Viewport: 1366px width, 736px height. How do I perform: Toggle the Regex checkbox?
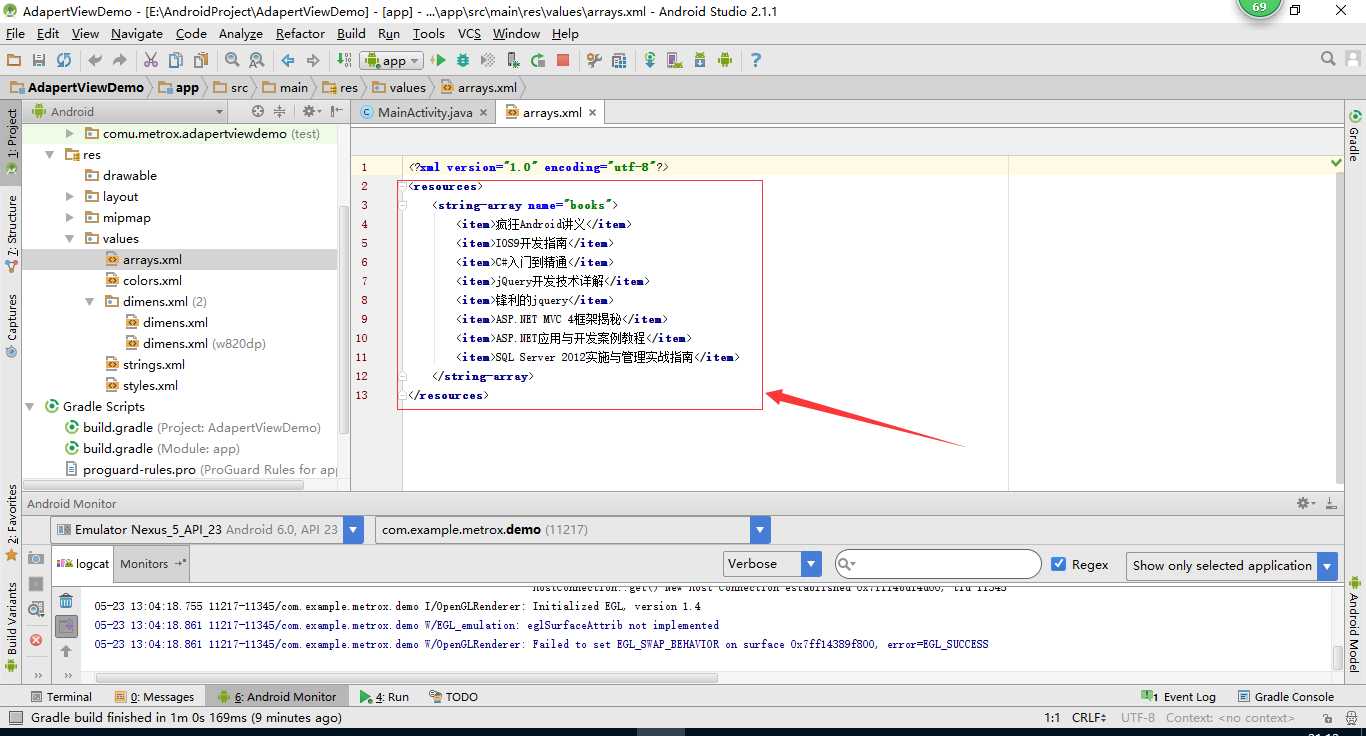1059,565
